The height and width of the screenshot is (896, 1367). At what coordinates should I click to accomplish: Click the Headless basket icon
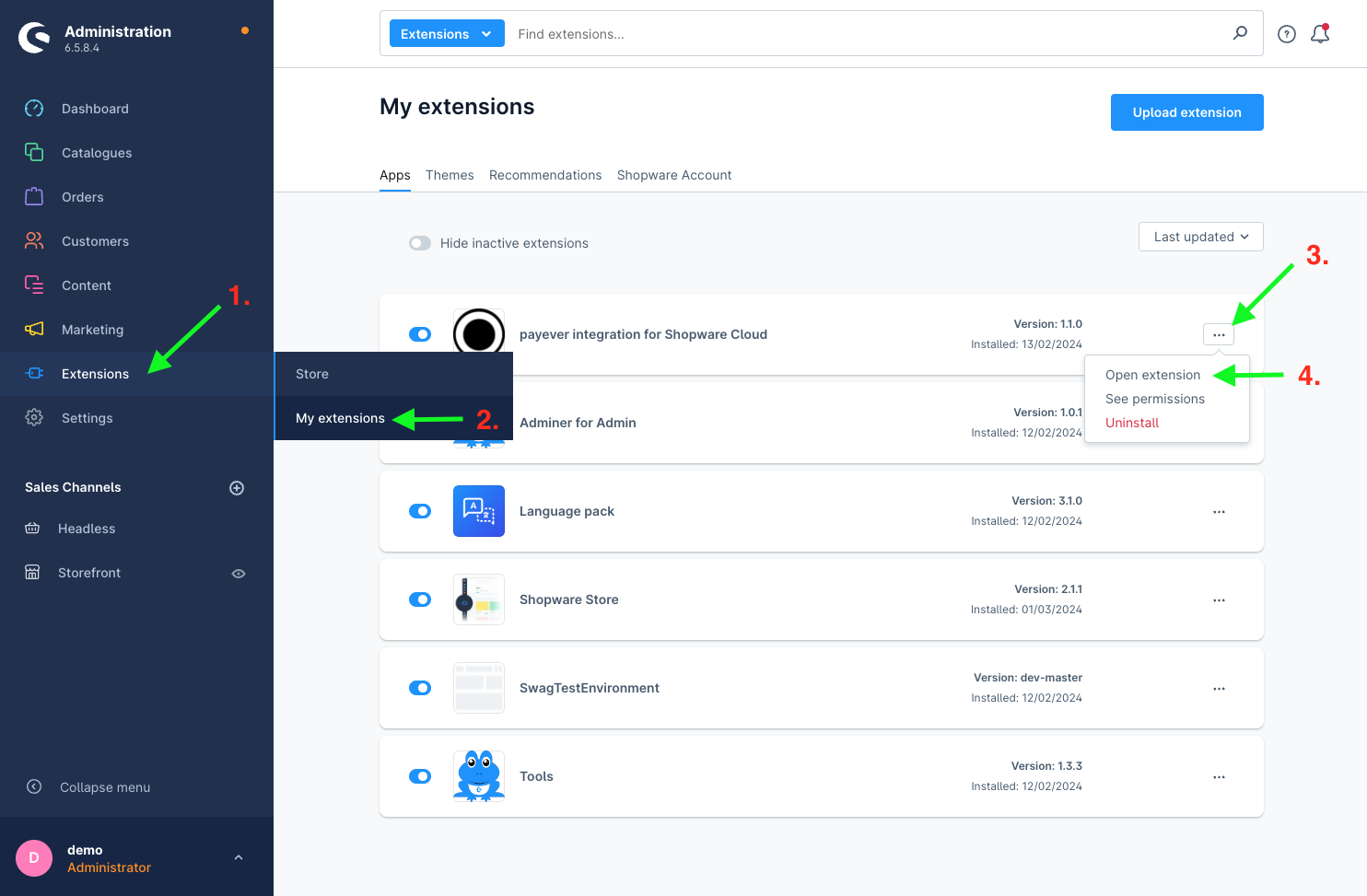click(32, 529)
